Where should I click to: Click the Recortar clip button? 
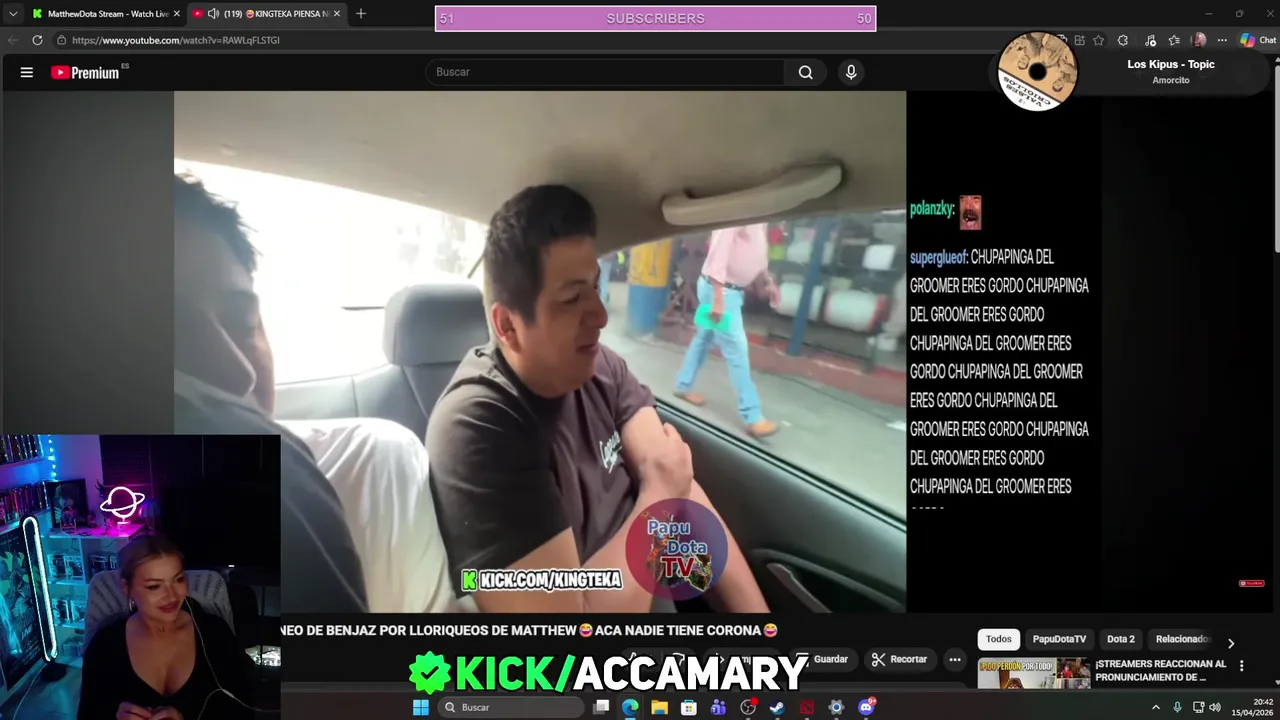coord(899,659)
